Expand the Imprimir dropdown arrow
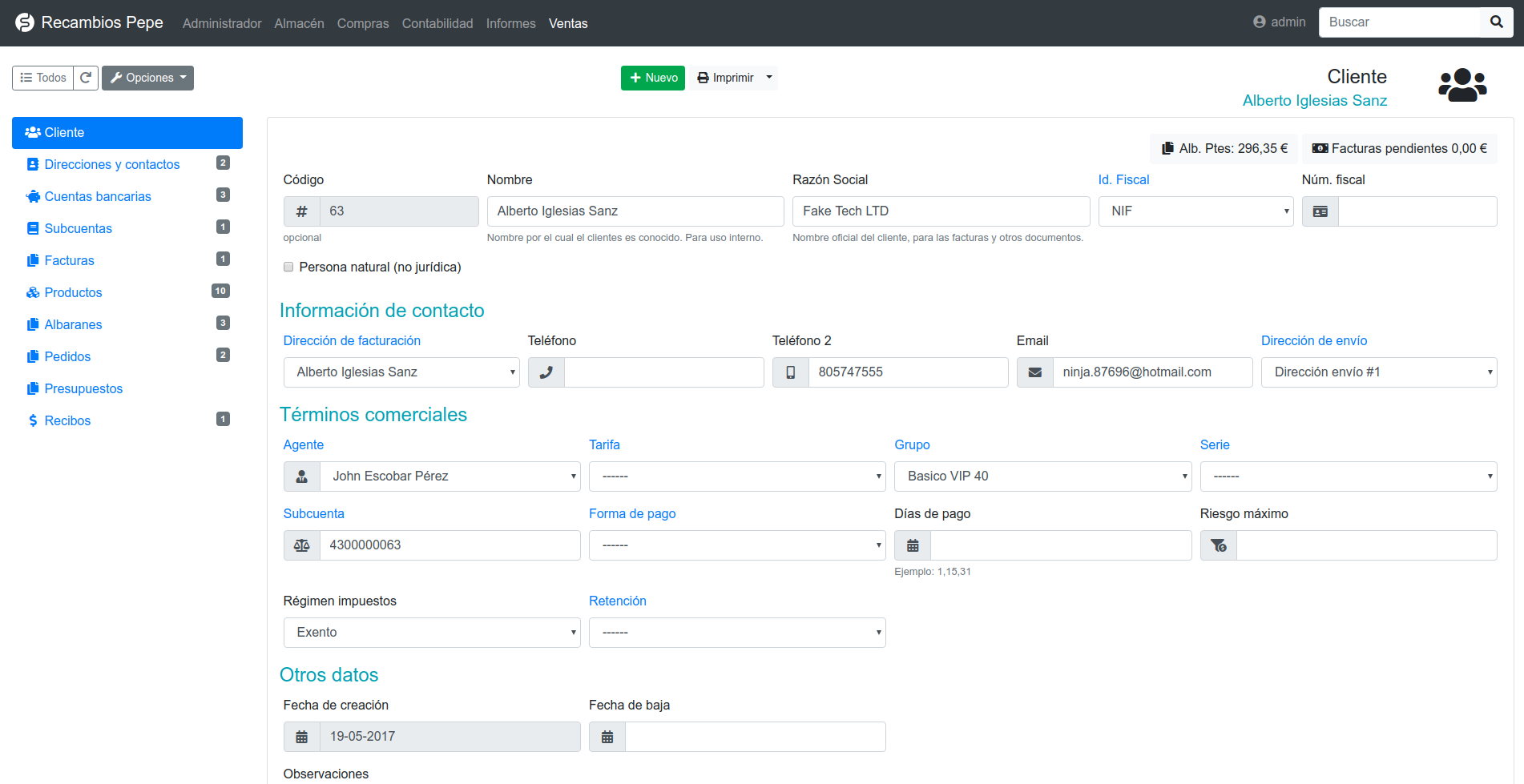 [x=769, y=78]
